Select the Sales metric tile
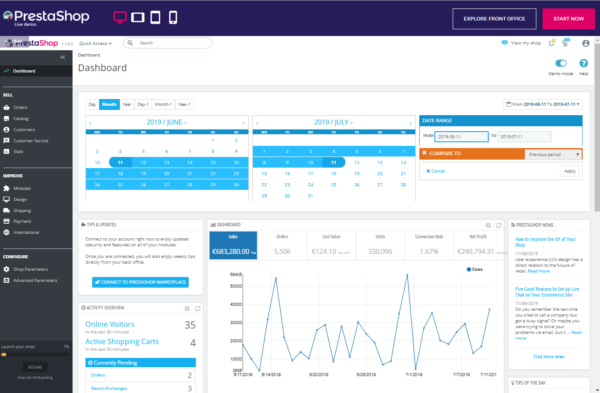Image resolution: width=600 pixels, height=393 pixels. pos(233,245)
